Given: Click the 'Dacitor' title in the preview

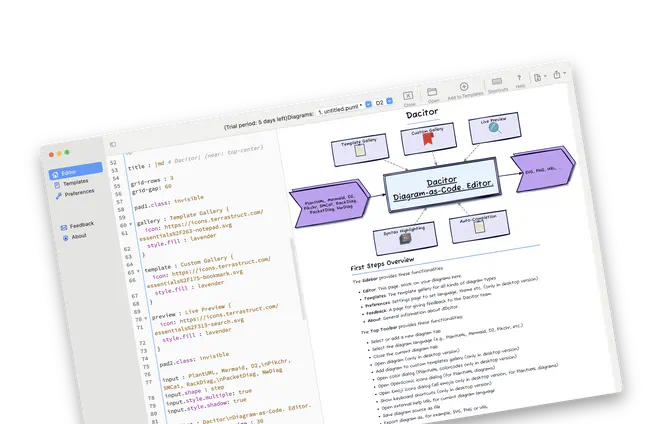Looking at the screenshot, I should (422, 114).
